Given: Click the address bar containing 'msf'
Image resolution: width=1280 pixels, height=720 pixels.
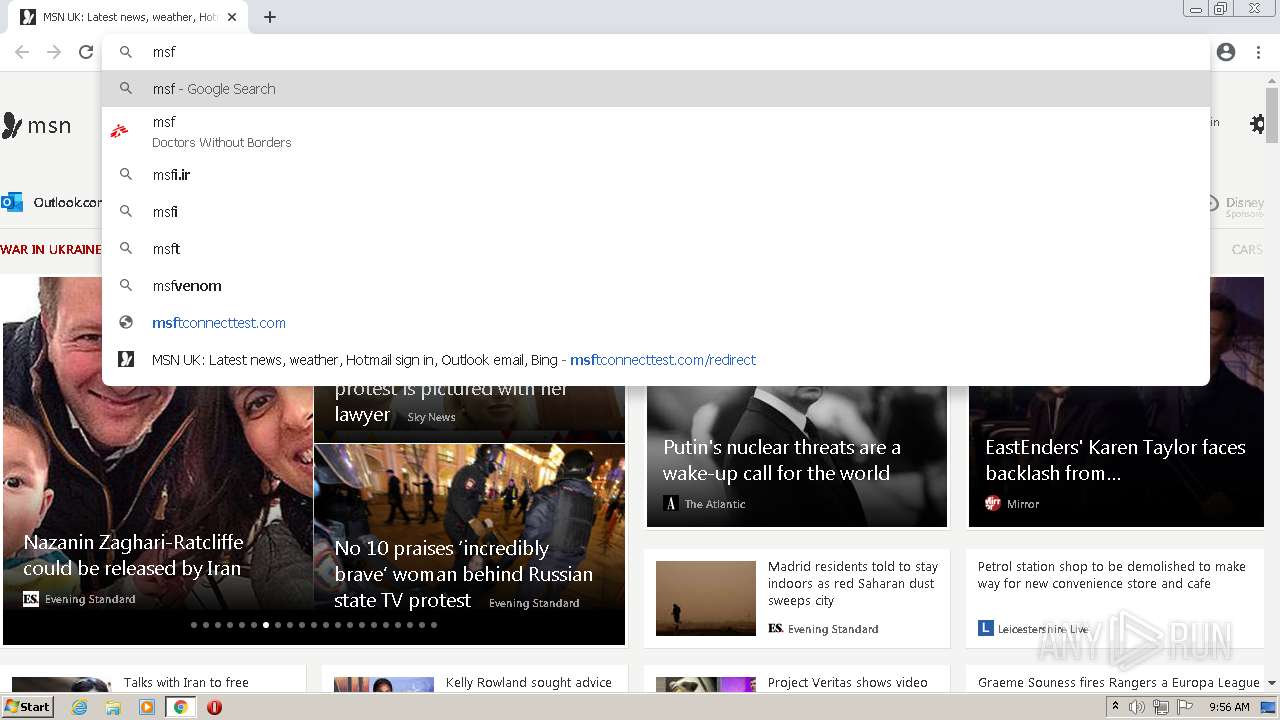Looking at the screenshot, I should 655,52.
